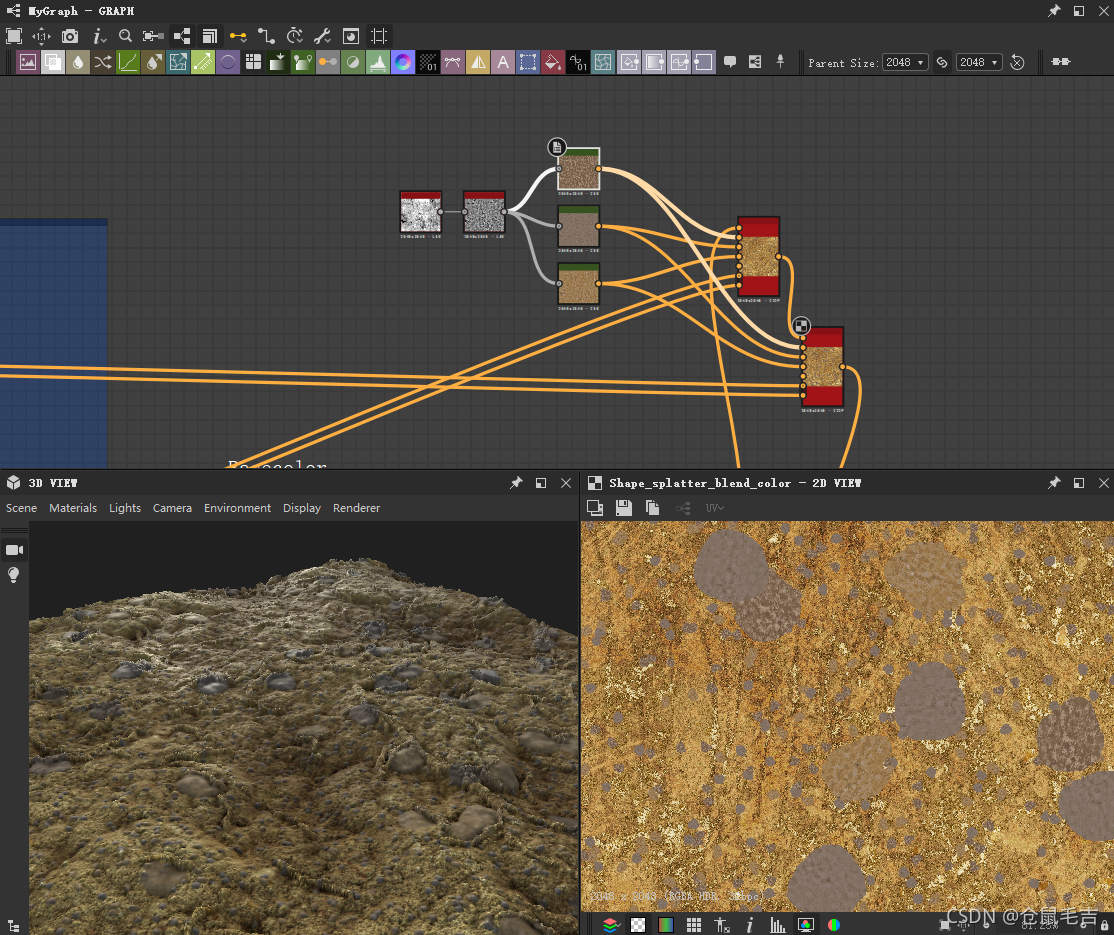Reset parent size with the circular arrow button
The image size is (1114, 935).
(x=1017, y=62)
